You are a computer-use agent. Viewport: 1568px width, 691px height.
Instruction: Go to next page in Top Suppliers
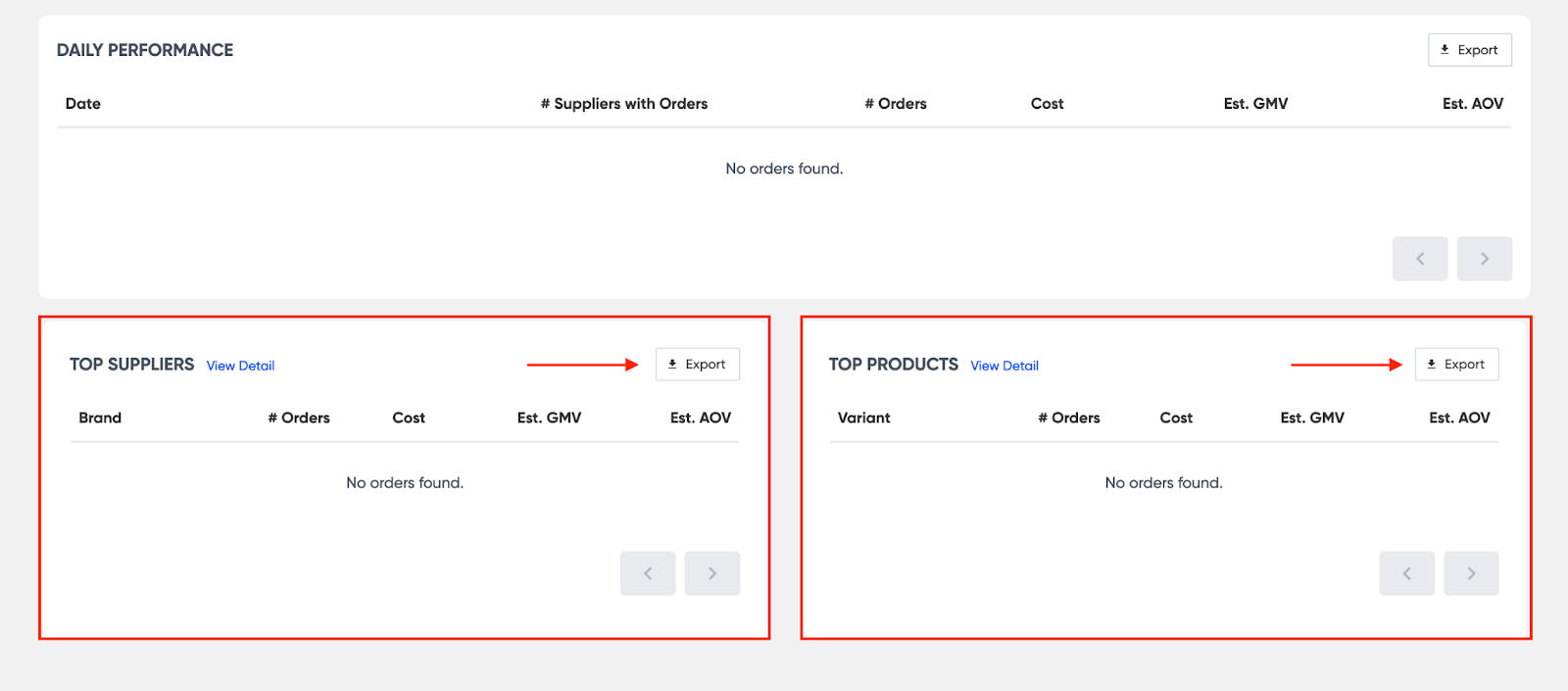point(712,573)
